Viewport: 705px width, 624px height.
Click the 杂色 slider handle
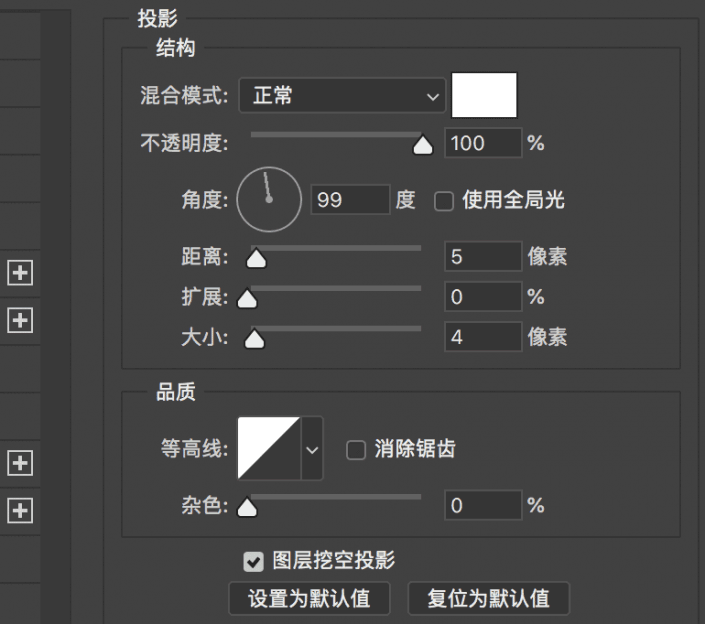point(247,508)
